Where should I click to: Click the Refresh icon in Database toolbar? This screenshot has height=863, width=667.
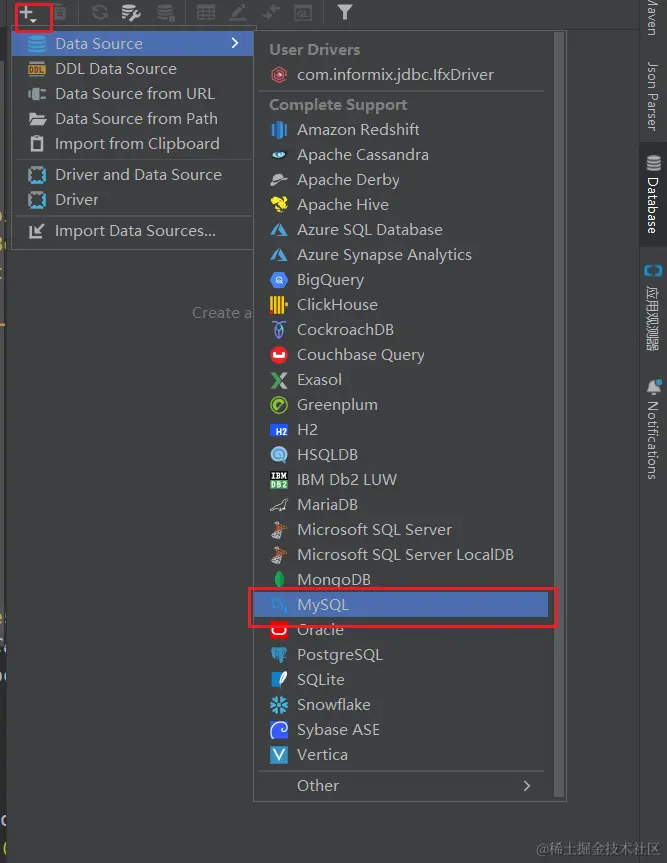[x=100, y=12]
